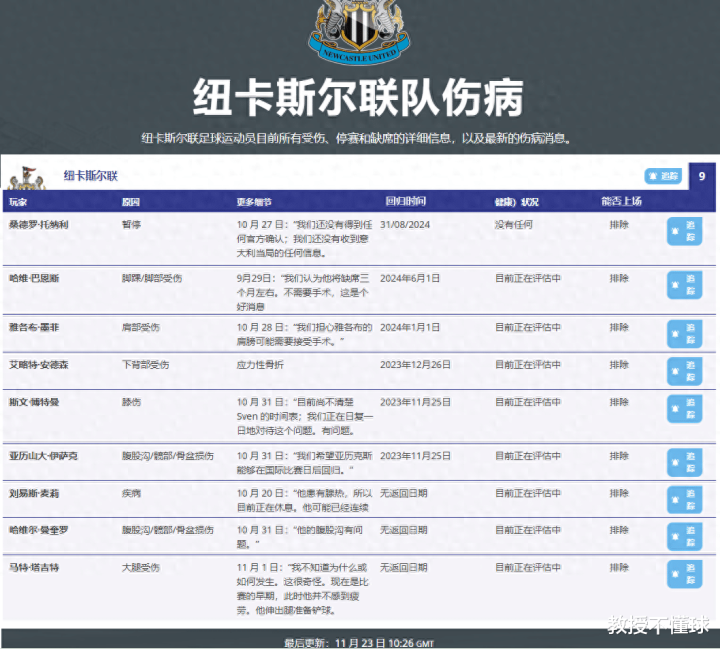Sort by the 原因 column header
The image size is (720, 649).
131,202
